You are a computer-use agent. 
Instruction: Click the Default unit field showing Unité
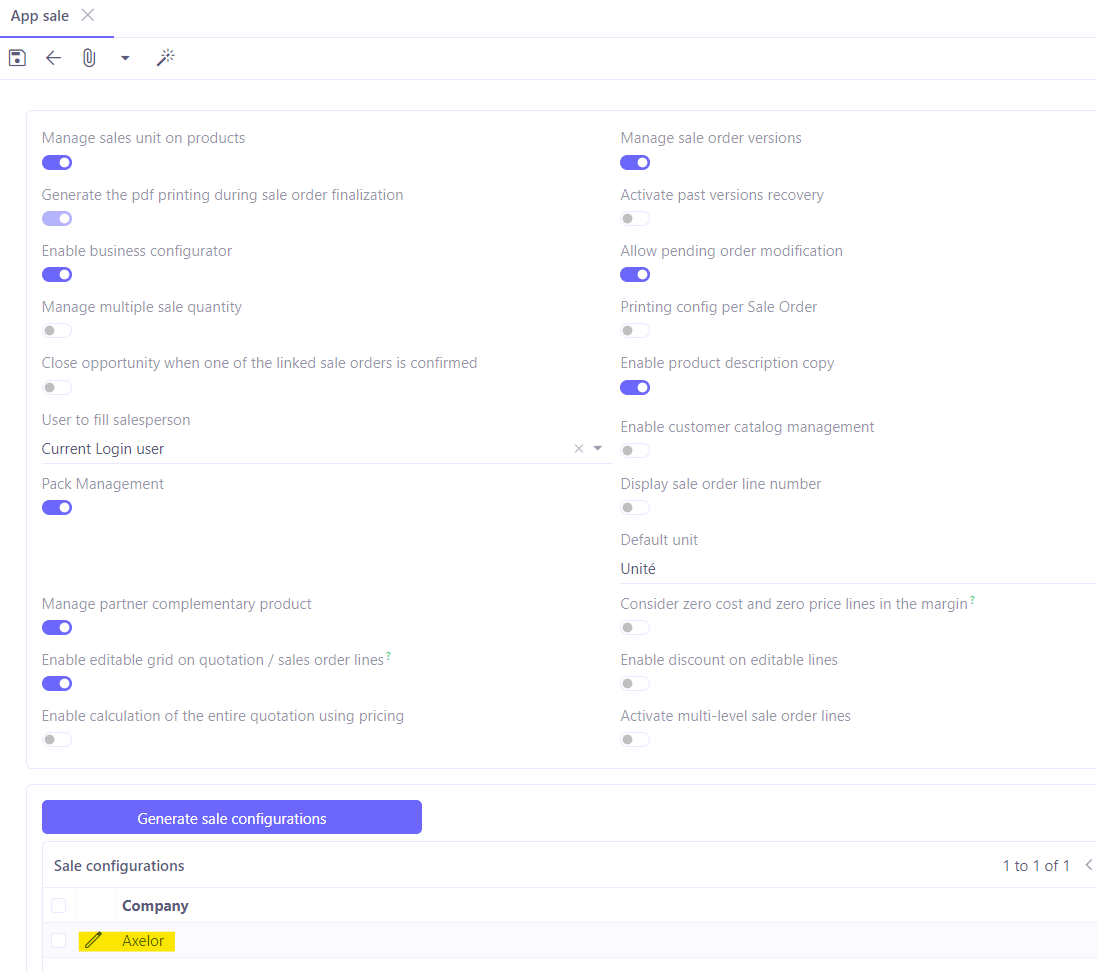[858, 569]
